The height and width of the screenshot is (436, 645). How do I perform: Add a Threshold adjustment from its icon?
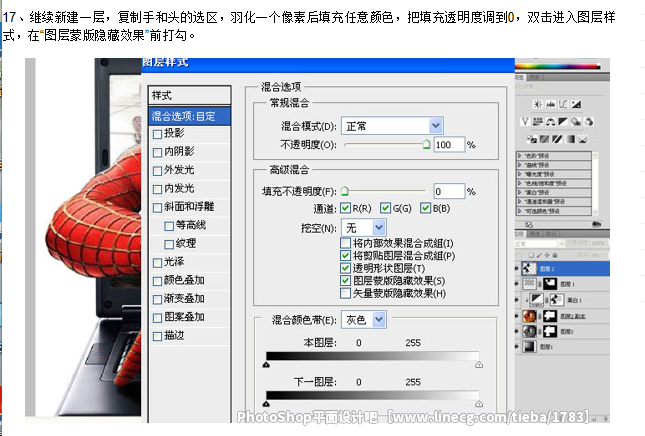pos(557,139)
